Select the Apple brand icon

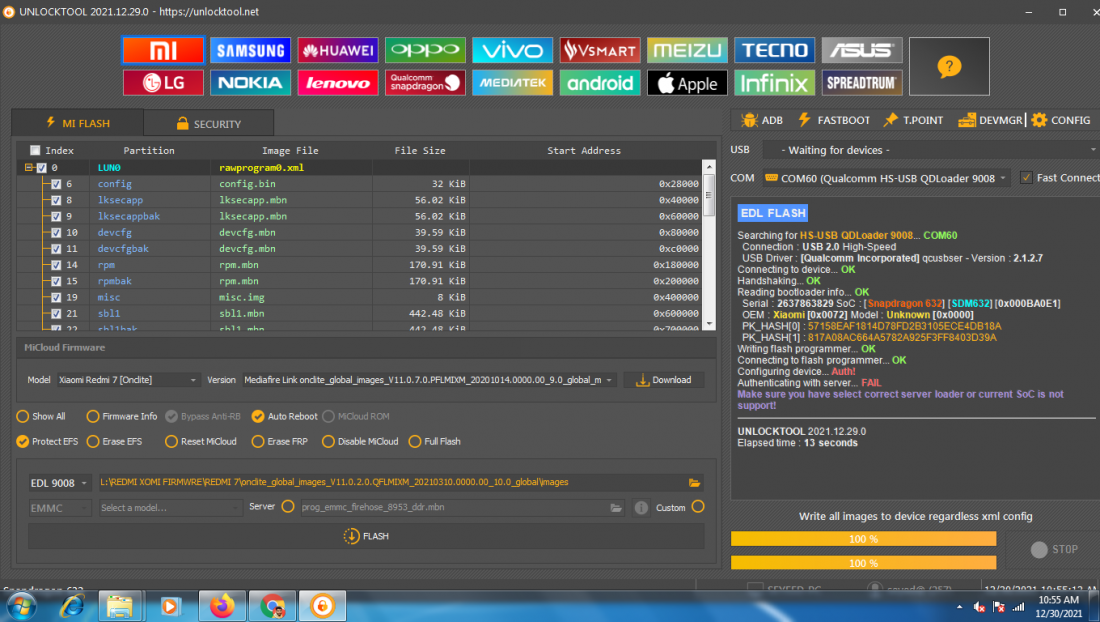pos(687,83)
